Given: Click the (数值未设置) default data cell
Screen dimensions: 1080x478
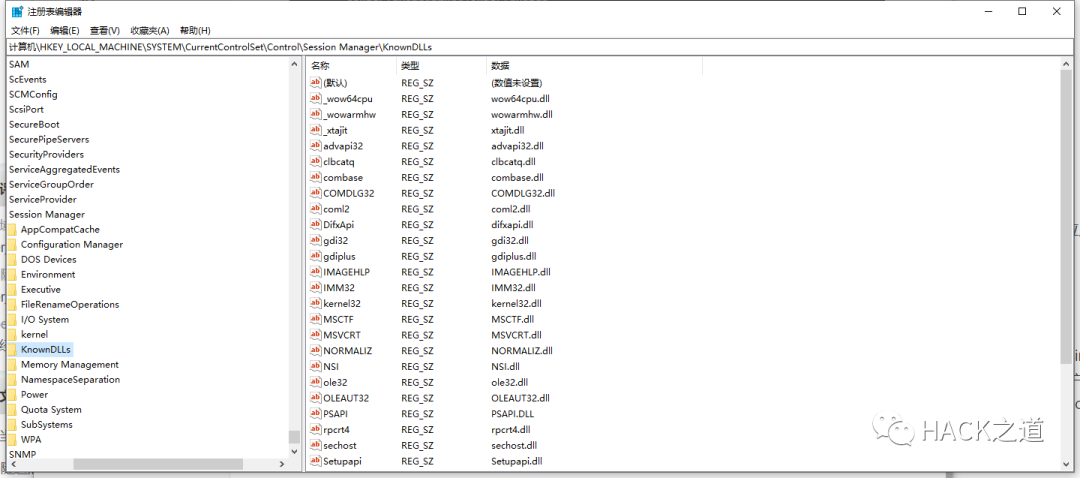Looking at the screenshot, I should [x=515, y=83].
